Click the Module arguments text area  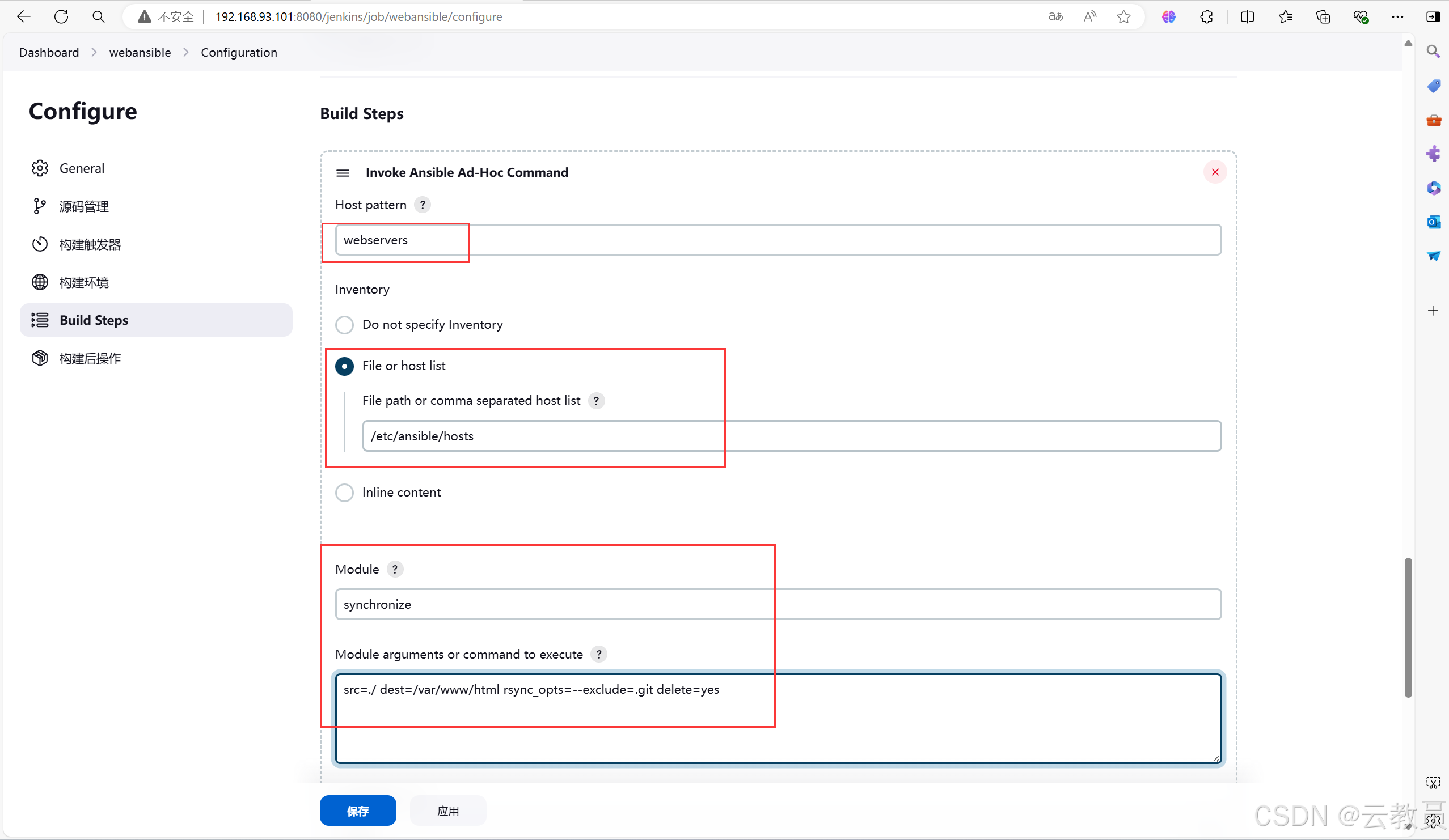(778, 718)
